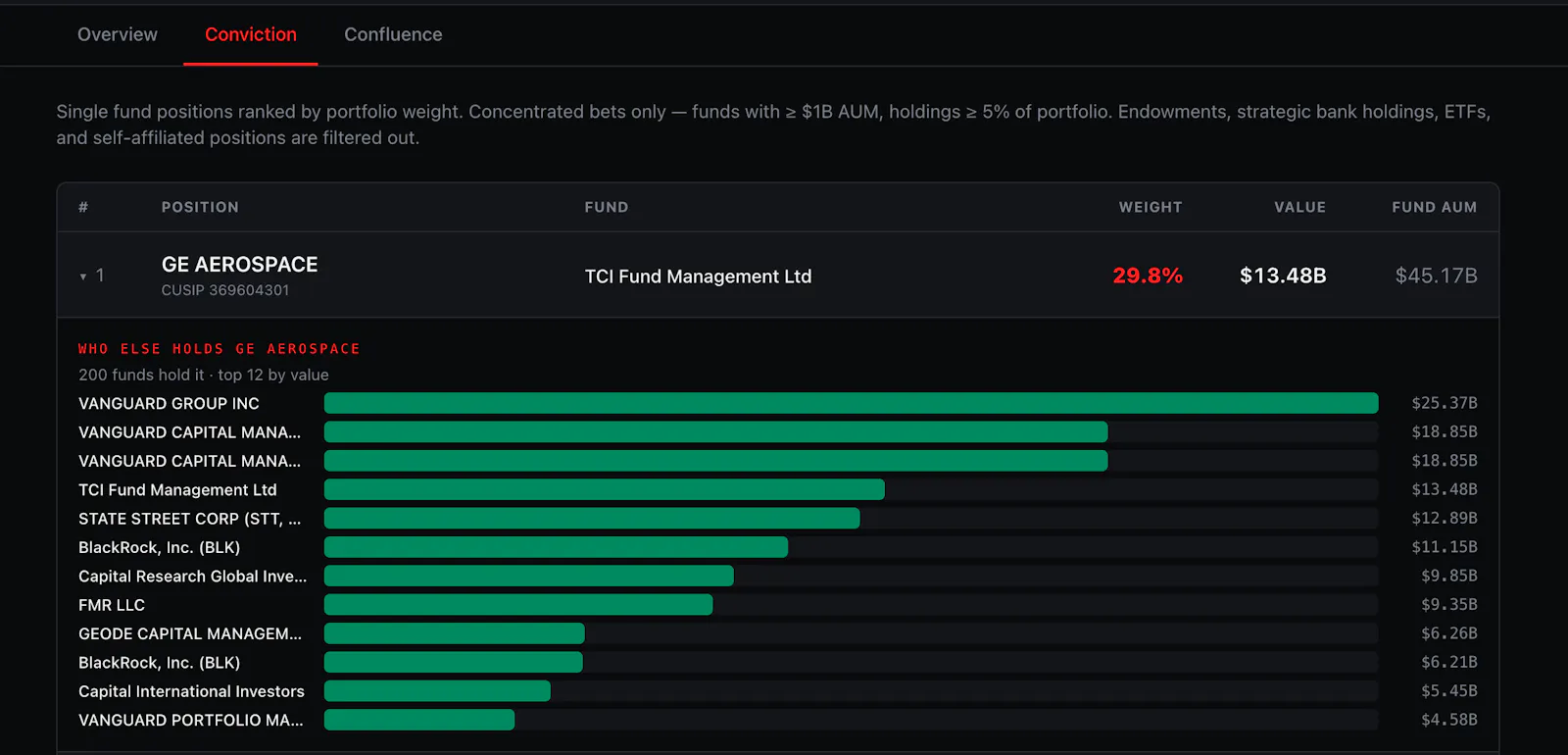Click the FUND AUM column header
Screen dimensions: 1568x755
(x=1434, y=207)
